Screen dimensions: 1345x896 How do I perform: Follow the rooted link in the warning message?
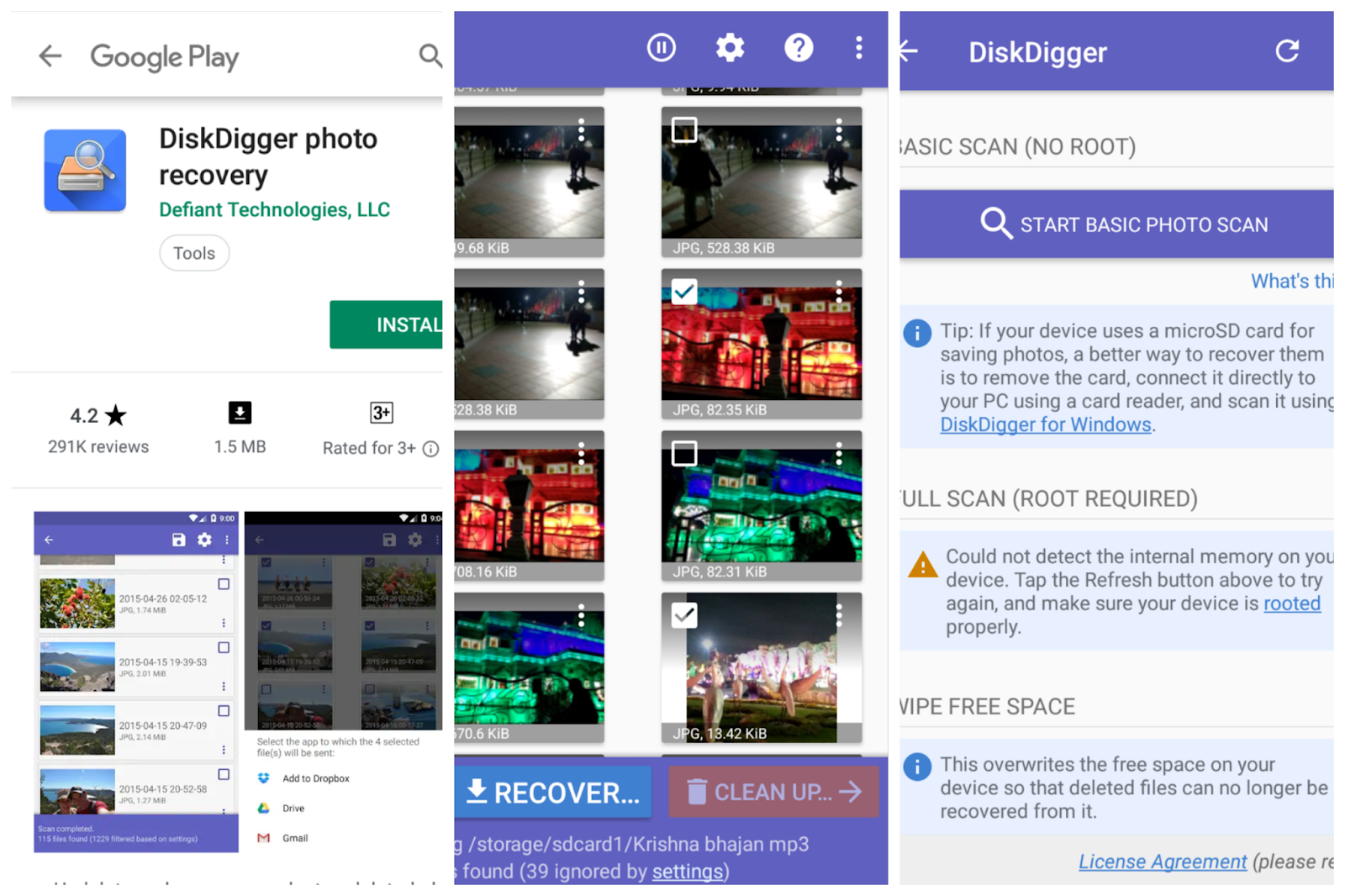[x=1292, y=603]
